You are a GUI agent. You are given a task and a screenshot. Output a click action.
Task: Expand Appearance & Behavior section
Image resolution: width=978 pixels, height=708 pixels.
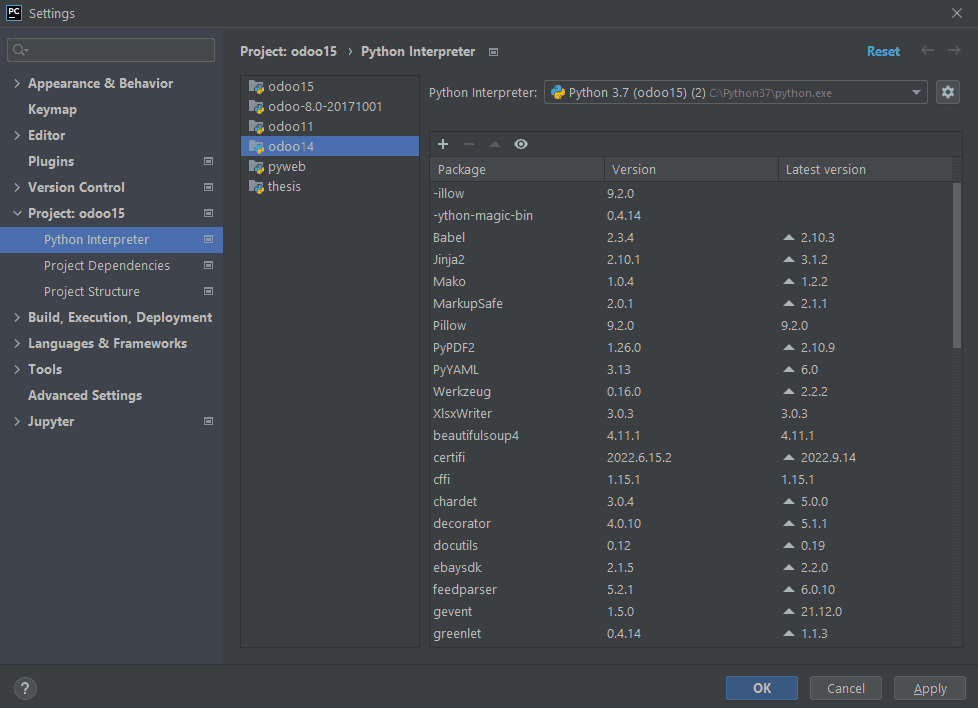click(17, 83)
